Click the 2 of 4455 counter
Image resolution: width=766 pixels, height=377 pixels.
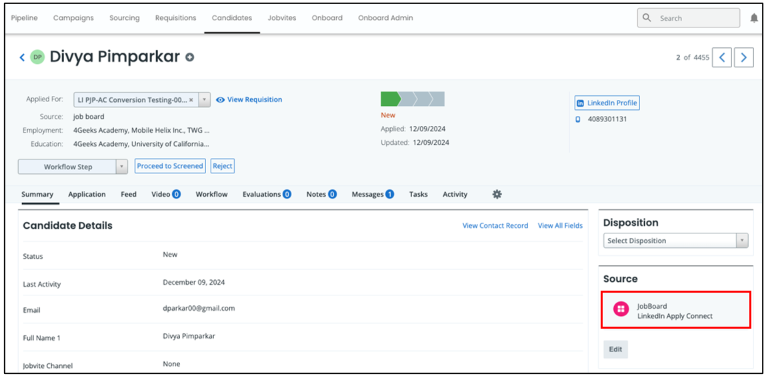pos(692,58)
